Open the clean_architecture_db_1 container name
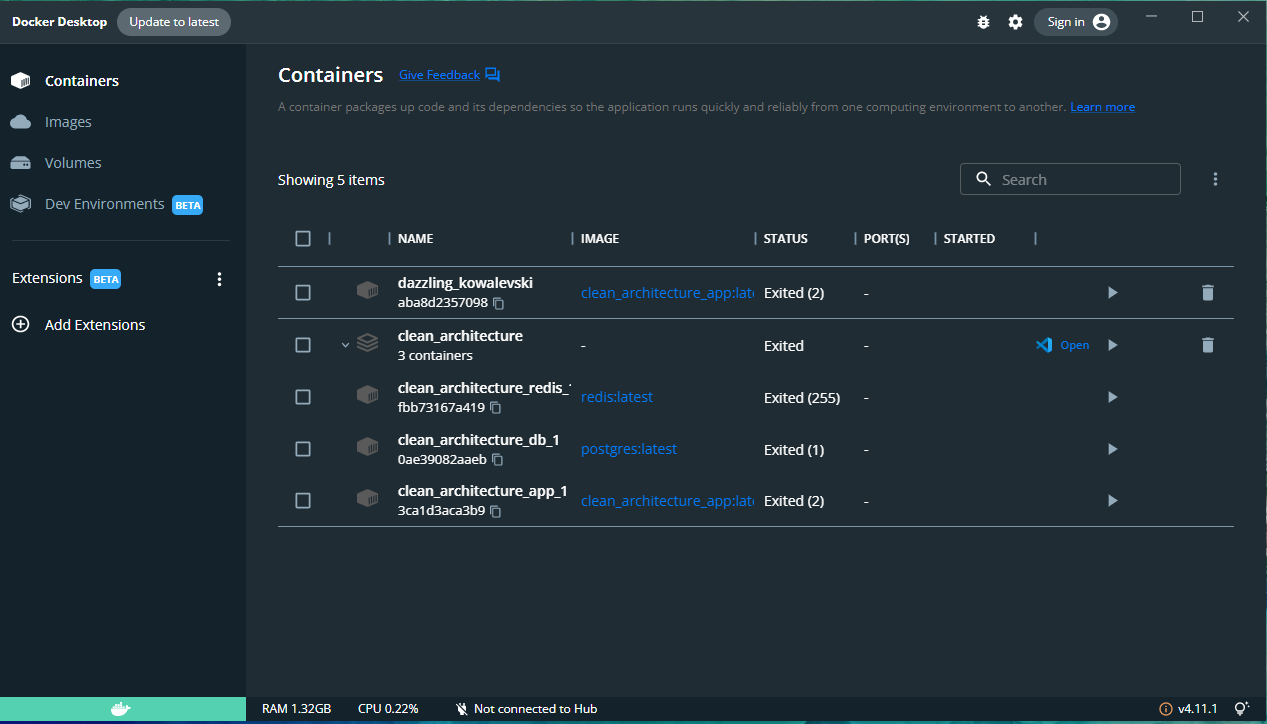Image resolution: width=1267 pixels, height=724 pixels. 478,440
